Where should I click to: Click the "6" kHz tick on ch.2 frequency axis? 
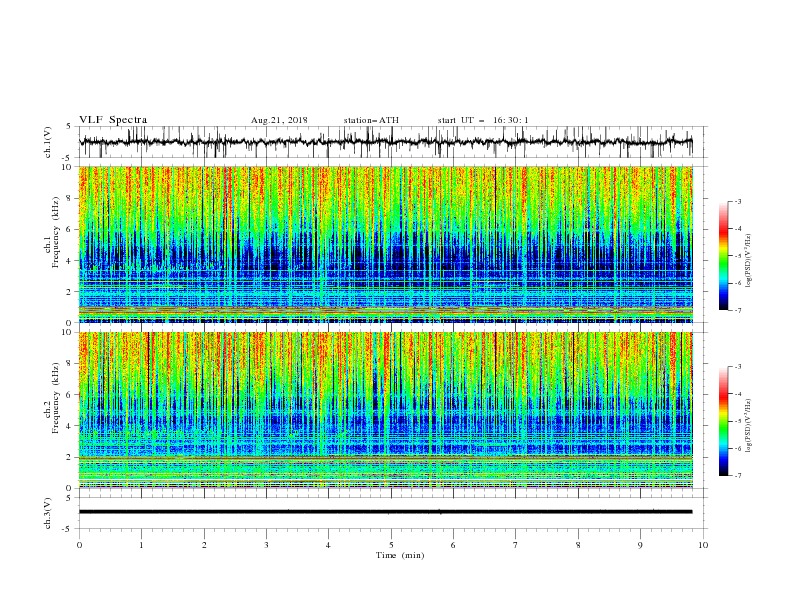[x=70, y=395]
